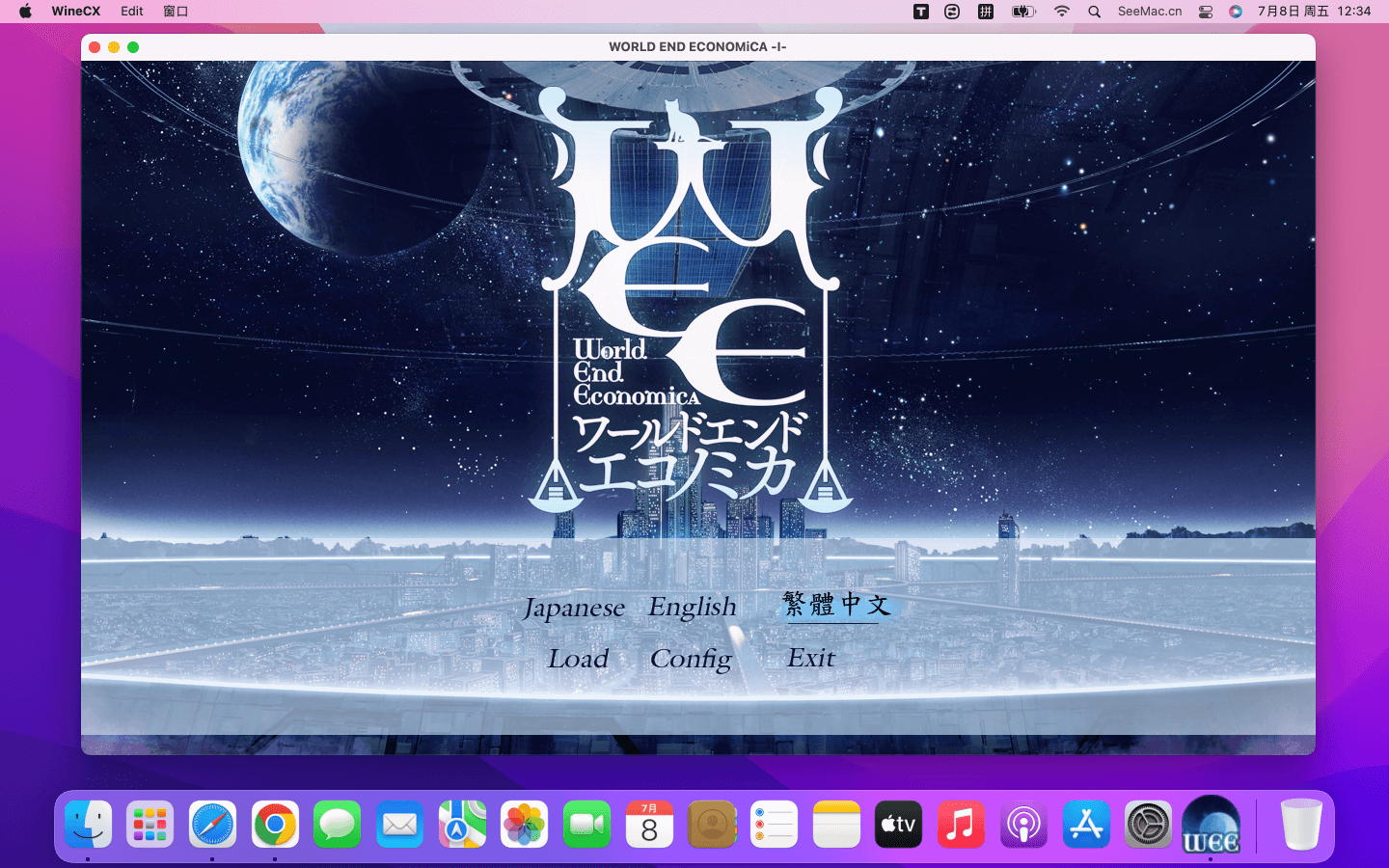Open Spotlight search magnifier icon

[1094, 12]
